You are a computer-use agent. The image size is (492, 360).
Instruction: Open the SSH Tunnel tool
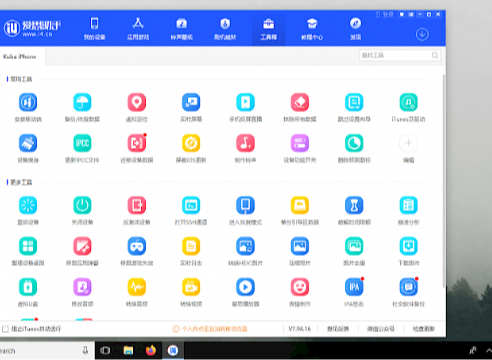click(191, 205)
